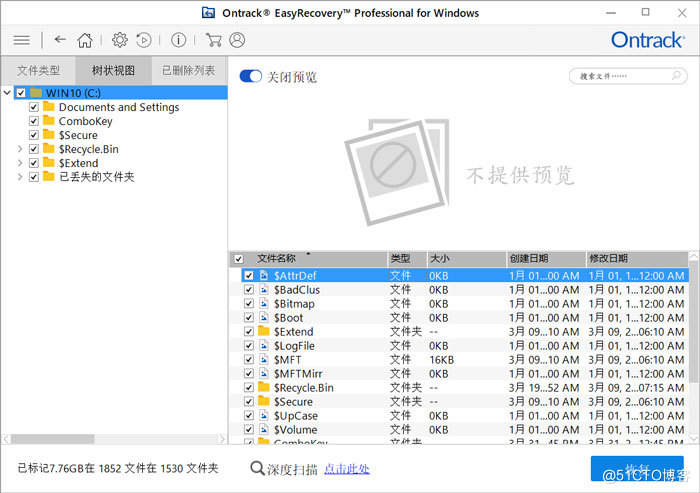Switch to the 文件类型 tab

tap(38, 70)
